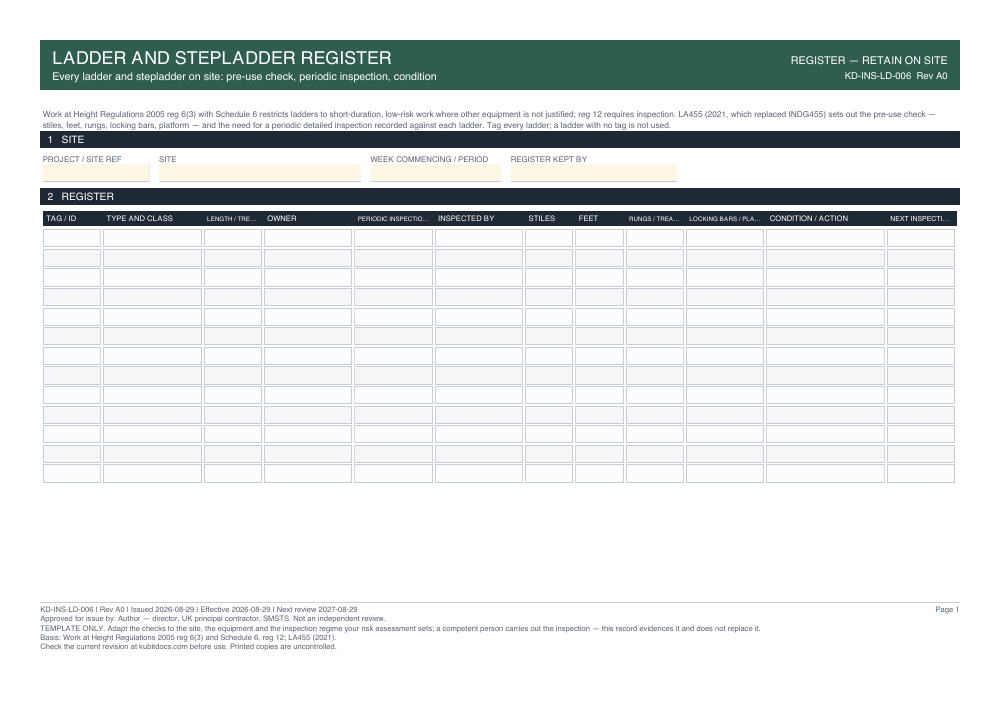Click the Site input field
Screen dimensions: 1000x708
[x=260, y=173]
